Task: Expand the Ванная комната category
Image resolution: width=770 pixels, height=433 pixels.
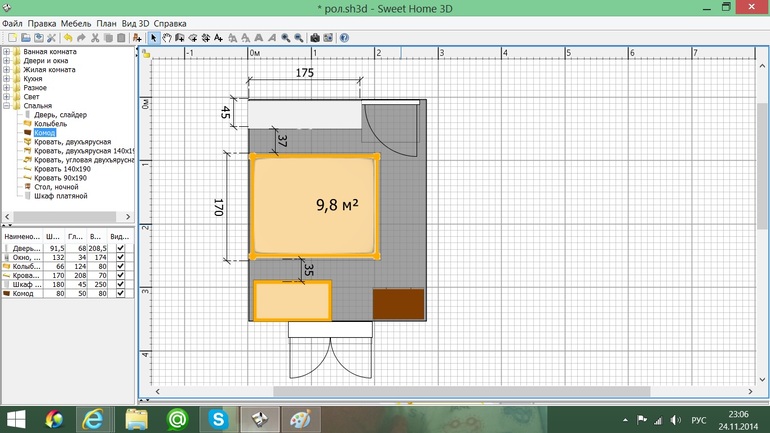Action: [x=6, y=52]
